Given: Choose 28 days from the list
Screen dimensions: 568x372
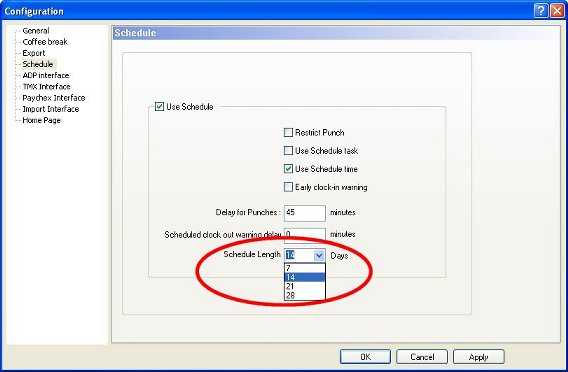Looking at the screenshot, I should point(305,296).
